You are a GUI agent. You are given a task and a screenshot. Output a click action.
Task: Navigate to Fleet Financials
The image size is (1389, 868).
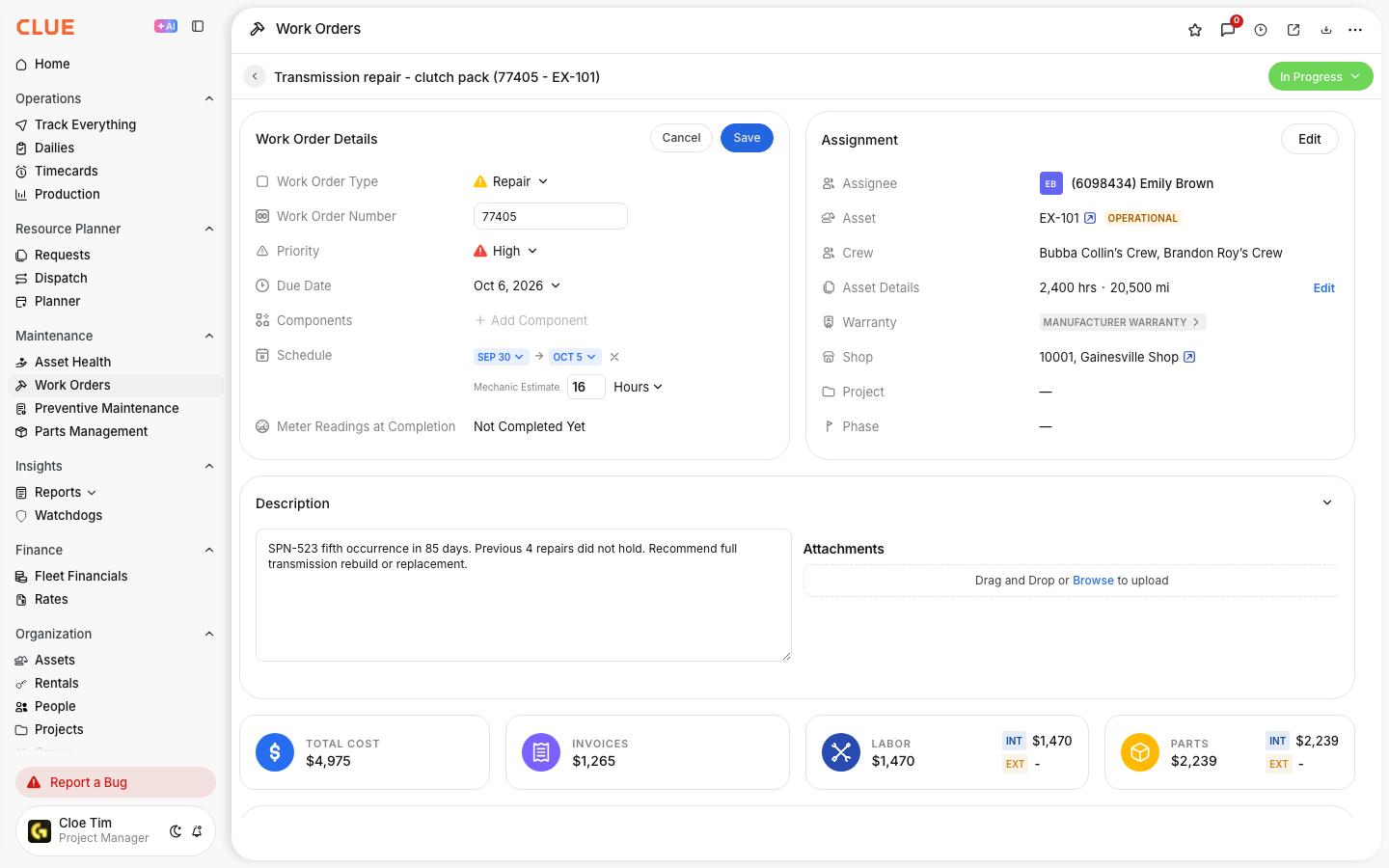click(x=81, y=576)
